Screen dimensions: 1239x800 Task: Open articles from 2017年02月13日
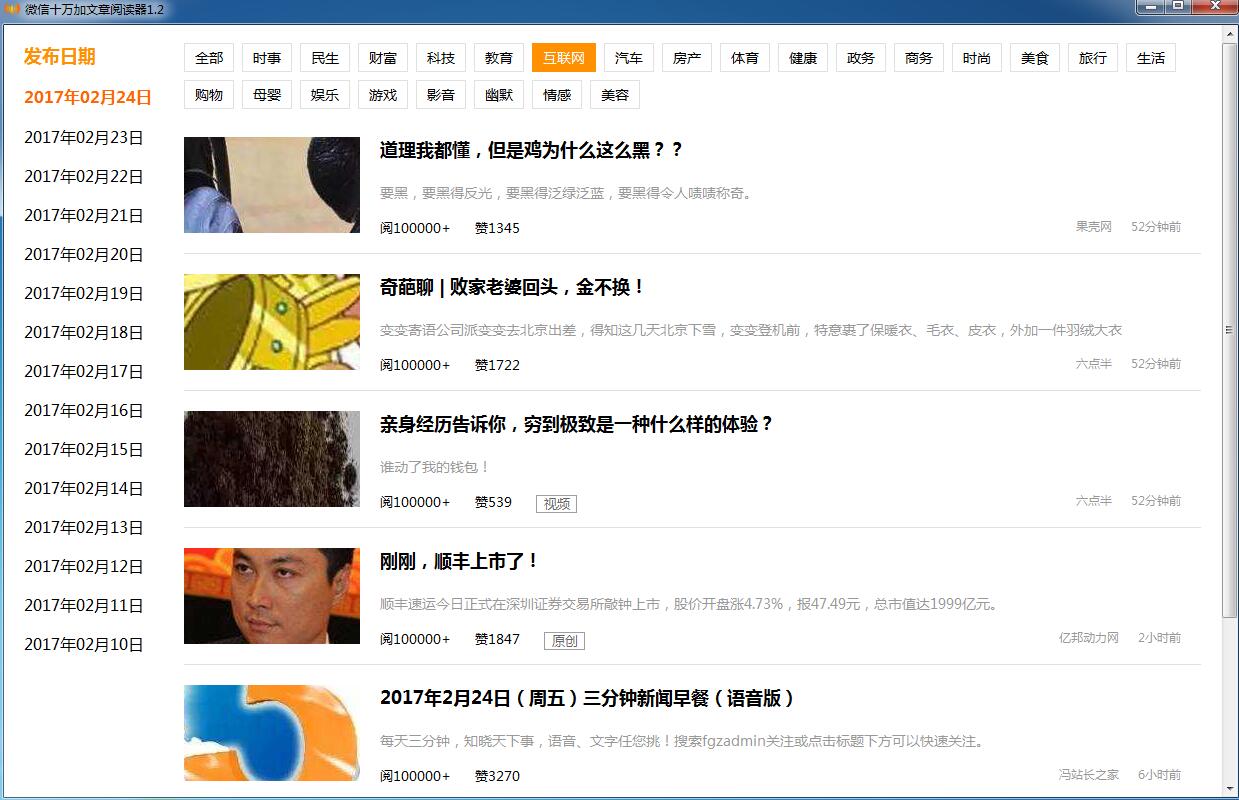tap(84, 528)
